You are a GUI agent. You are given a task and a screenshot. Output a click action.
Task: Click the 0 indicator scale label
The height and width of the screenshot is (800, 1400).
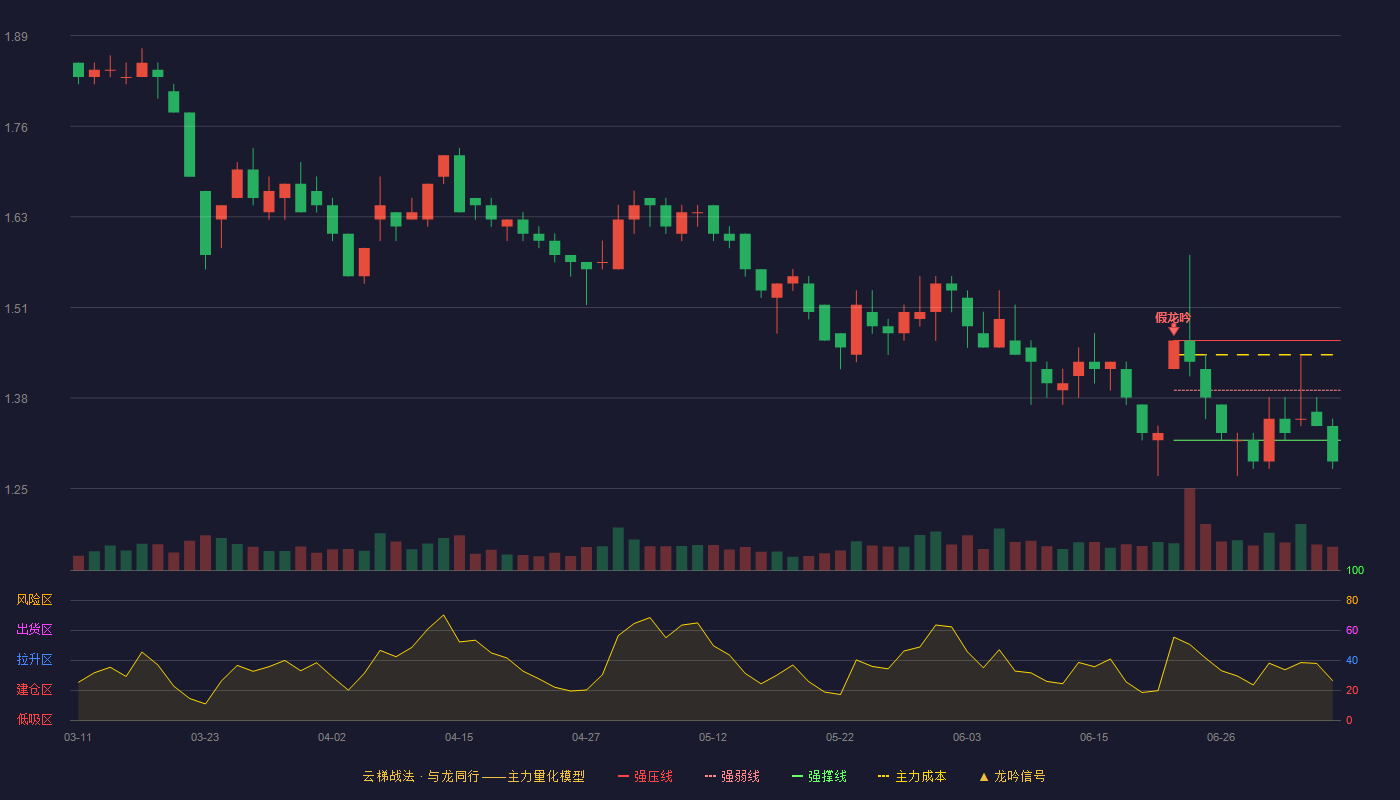1349,720
